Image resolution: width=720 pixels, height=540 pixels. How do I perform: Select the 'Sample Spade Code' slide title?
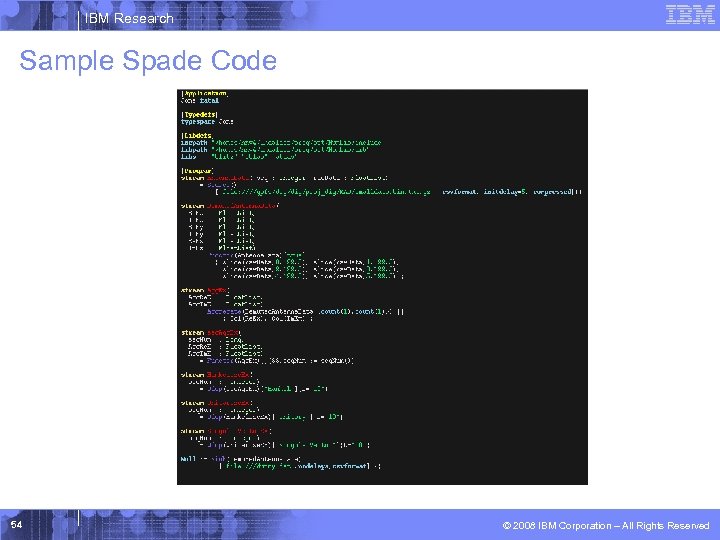click(148, 61)
